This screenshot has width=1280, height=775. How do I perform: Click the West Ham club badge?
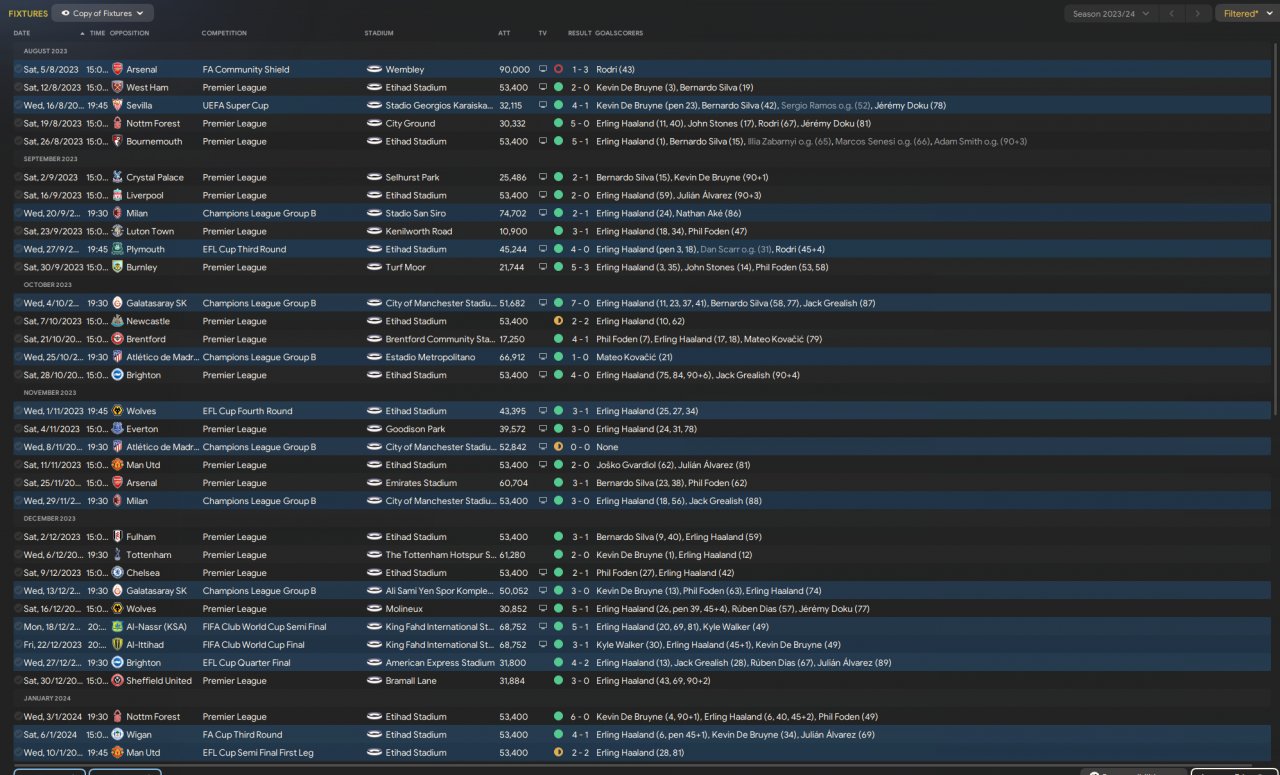(117, 88)
